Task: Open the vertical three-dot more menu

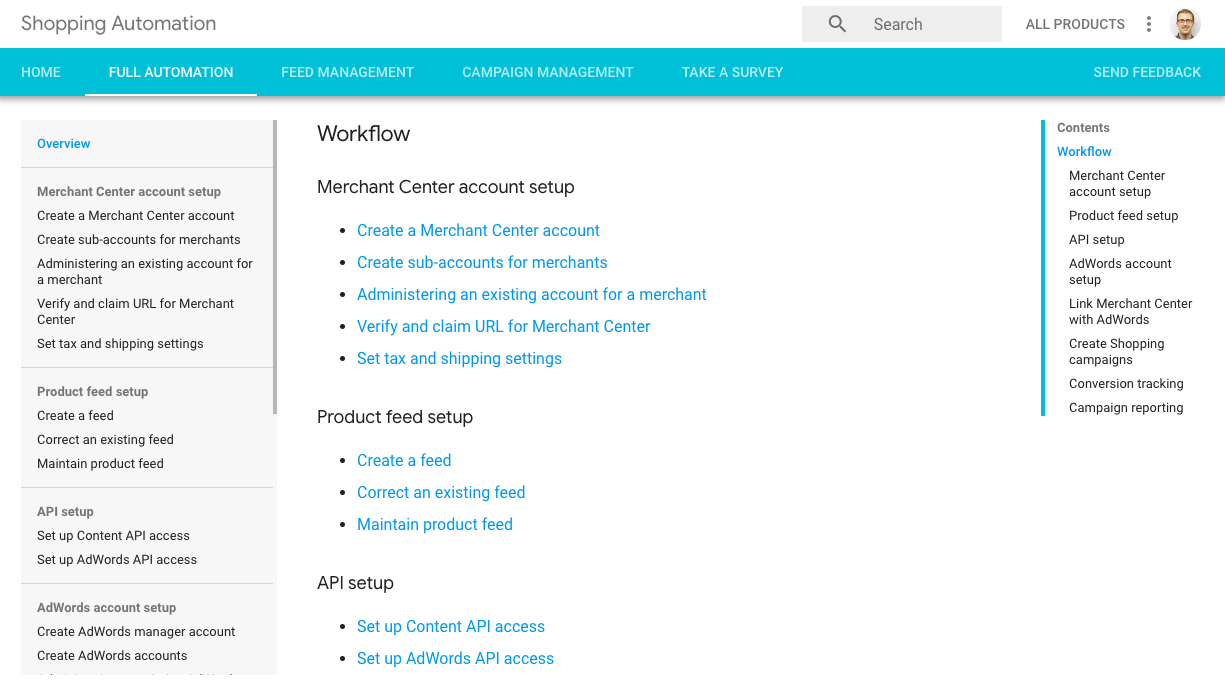Action: [x=1149, y=24]
